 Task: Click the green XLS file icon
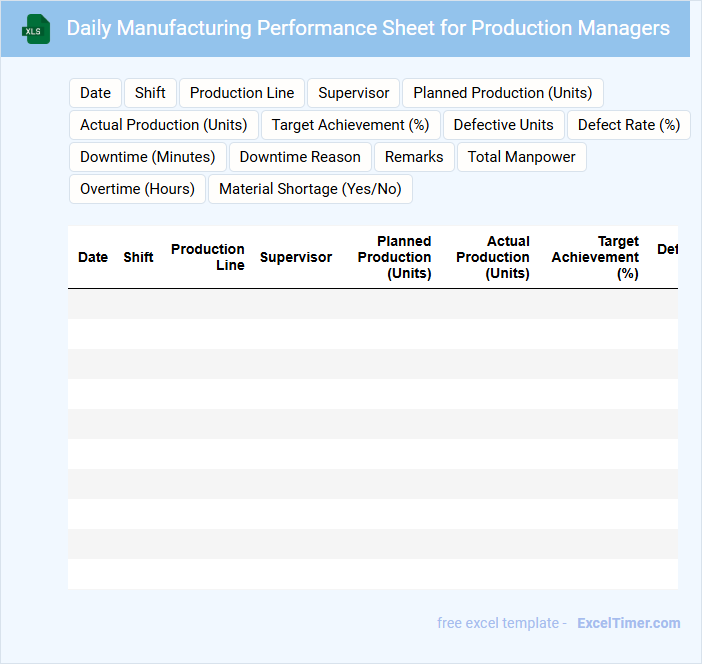click(x=37, y=29)
